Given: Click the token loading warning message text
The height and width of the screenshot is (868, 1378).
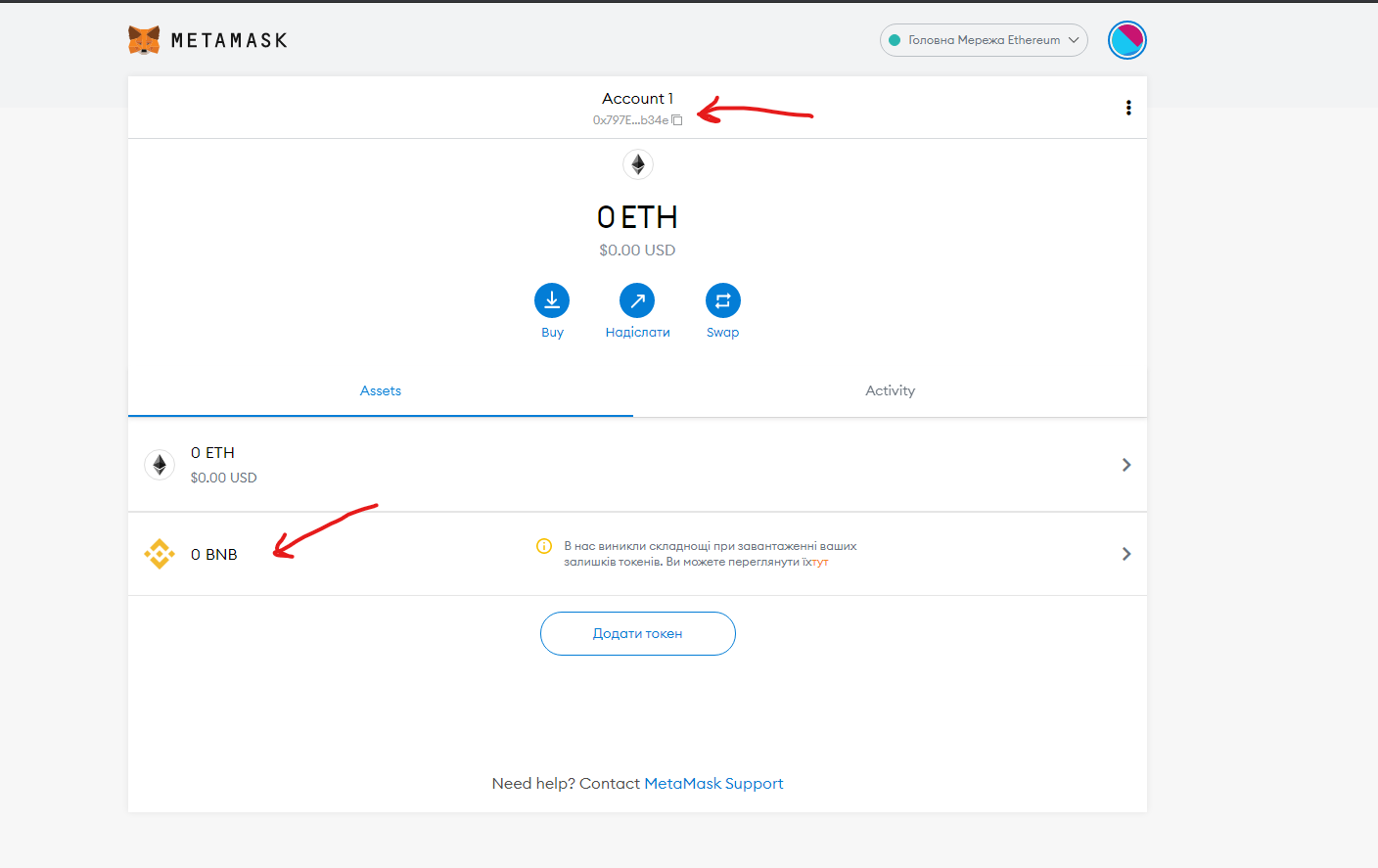Looking at the screenshot, I should (x=711, y=554).
